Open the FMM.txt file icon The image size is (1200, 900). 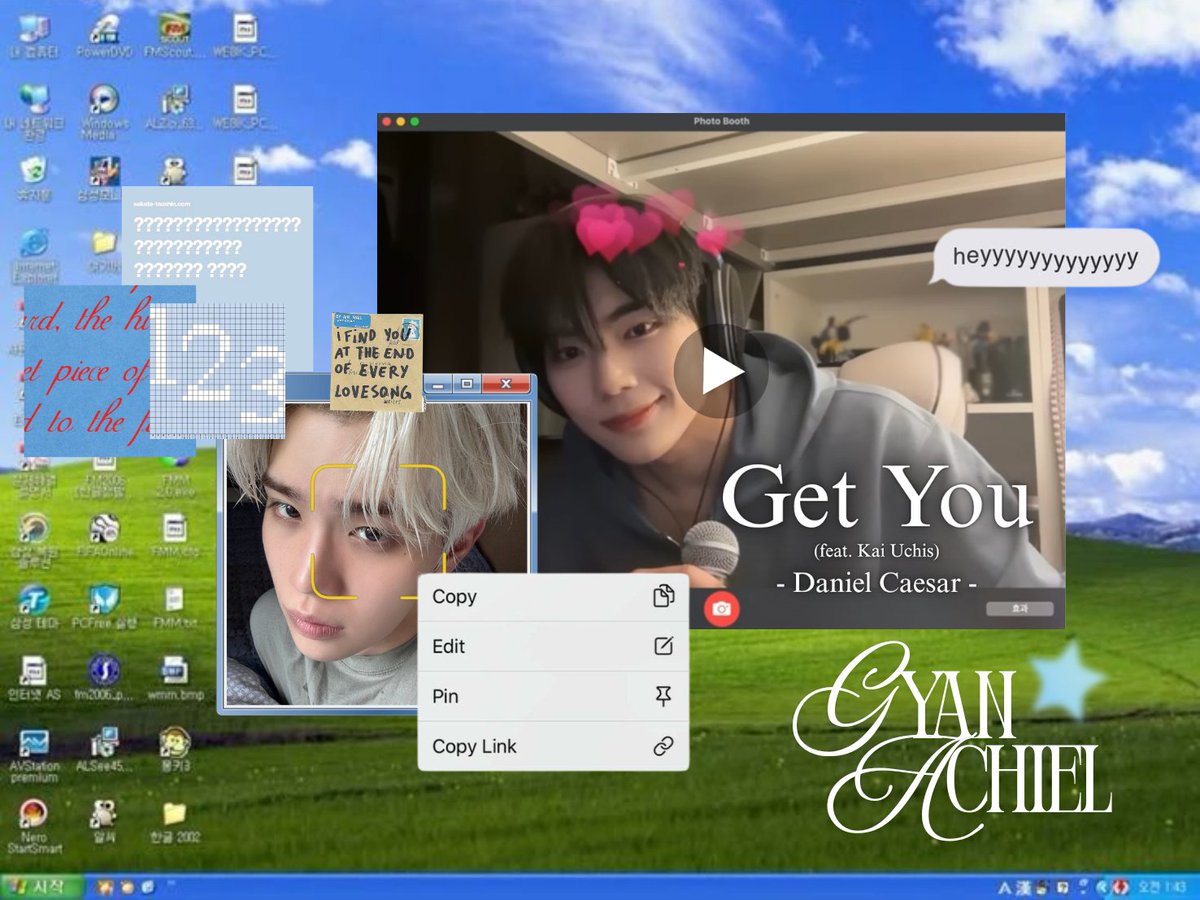[174, 608]
